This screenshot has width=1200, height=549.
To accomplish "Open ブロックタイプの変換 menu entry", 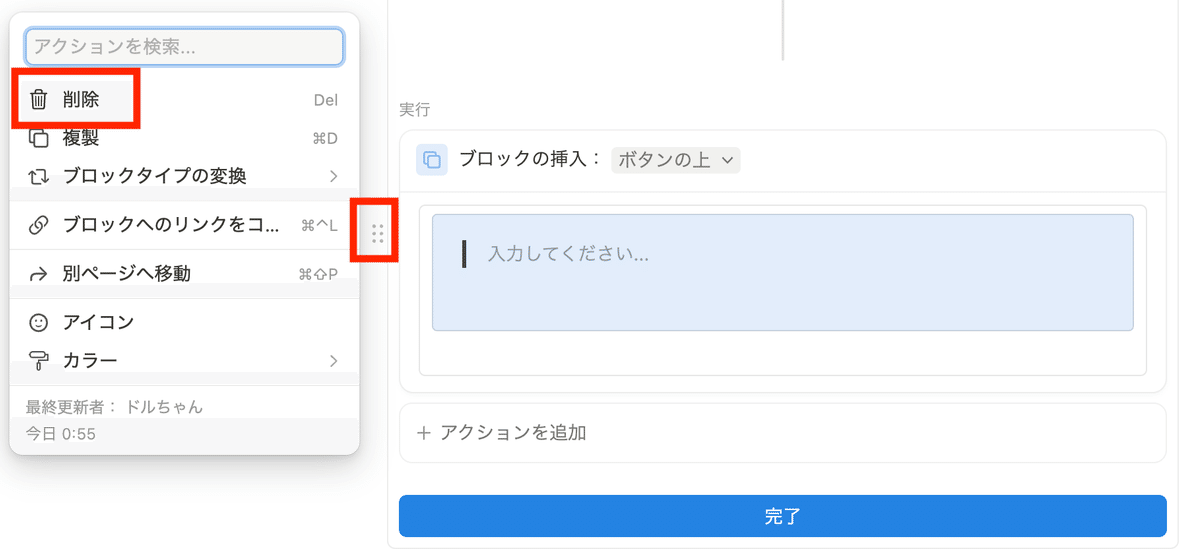I will [183, 176].
